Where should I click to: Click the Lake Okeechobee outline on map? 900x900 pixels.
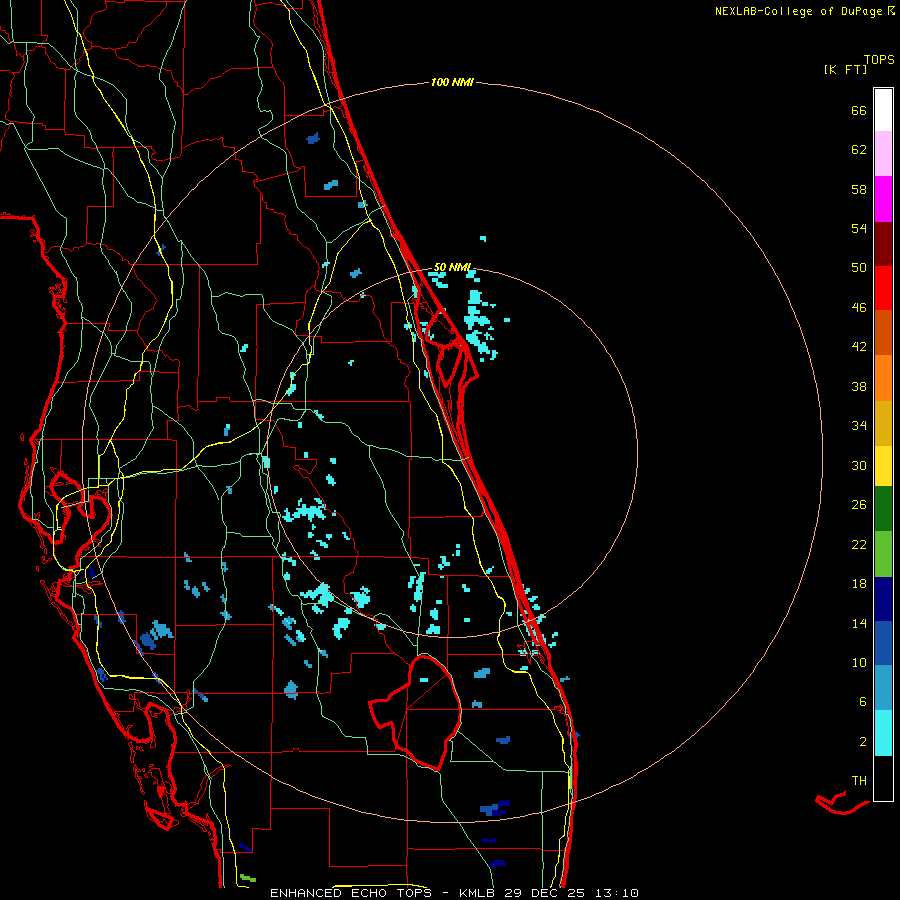[x=416, y=712]
